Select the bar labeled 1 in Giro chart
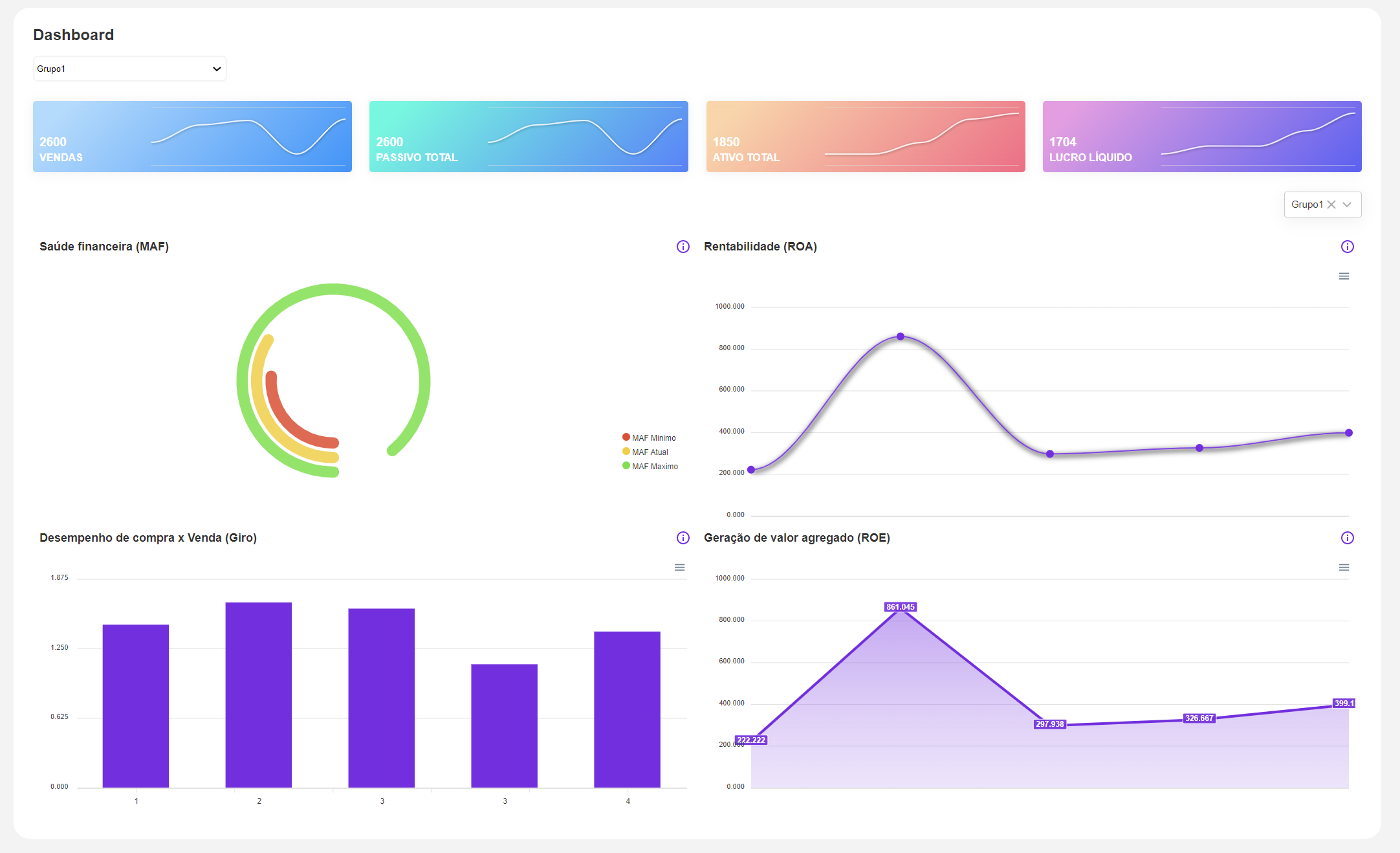1400x853 pixels. [x=136, y=706]
